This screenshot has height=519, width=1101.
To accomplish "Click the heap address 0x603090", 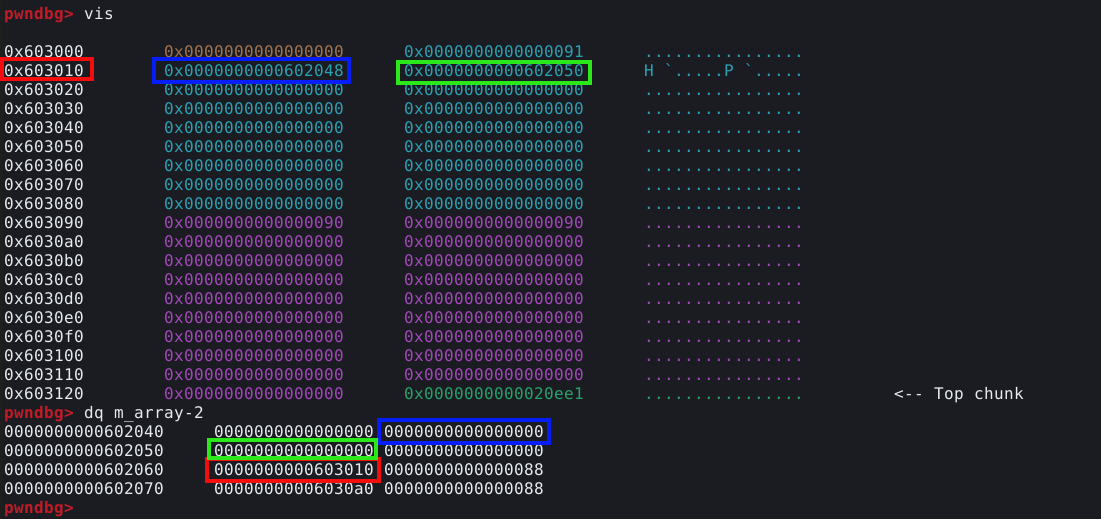I will pyautogui.click(x=44, y=222).
